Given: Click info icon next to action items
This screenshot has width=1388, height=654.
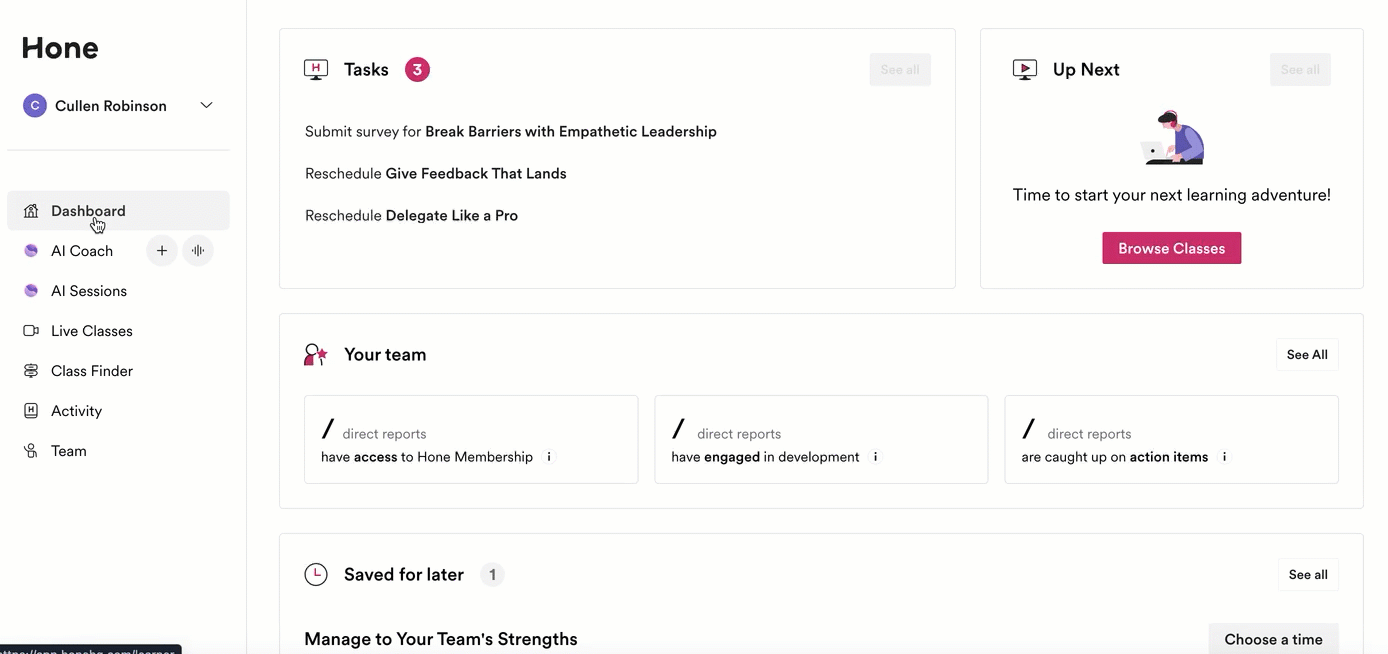Looking at the screenshot, I should pyautogui.click(x=1225, y=457).
